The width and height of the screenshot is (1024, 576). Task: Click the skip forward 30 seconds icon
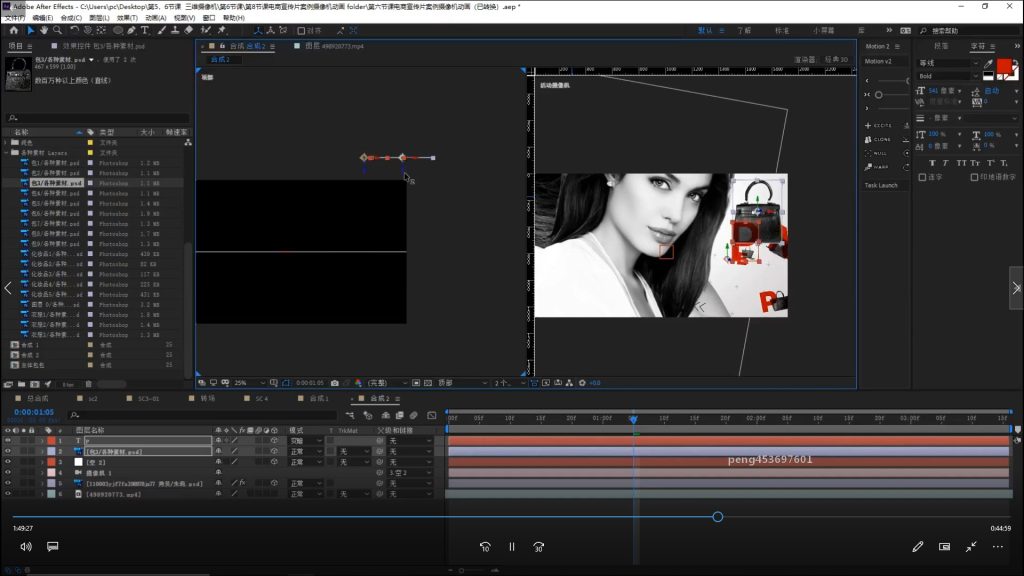click(x=538, y=547)
